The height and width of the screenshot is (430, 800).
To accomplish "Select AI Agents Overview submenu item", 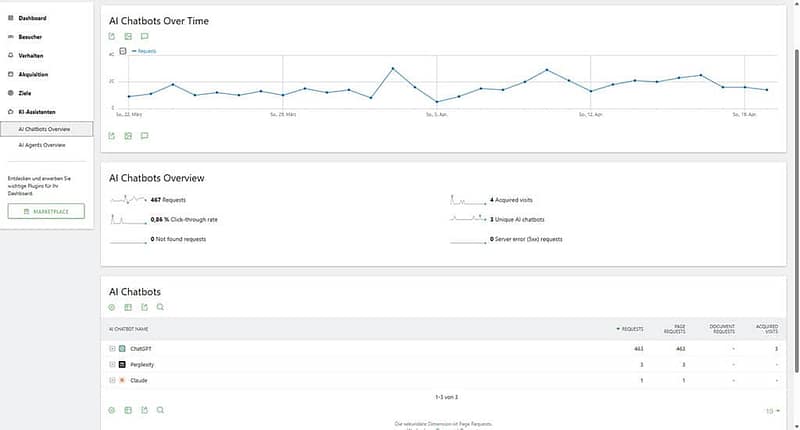I will point(42,145).
